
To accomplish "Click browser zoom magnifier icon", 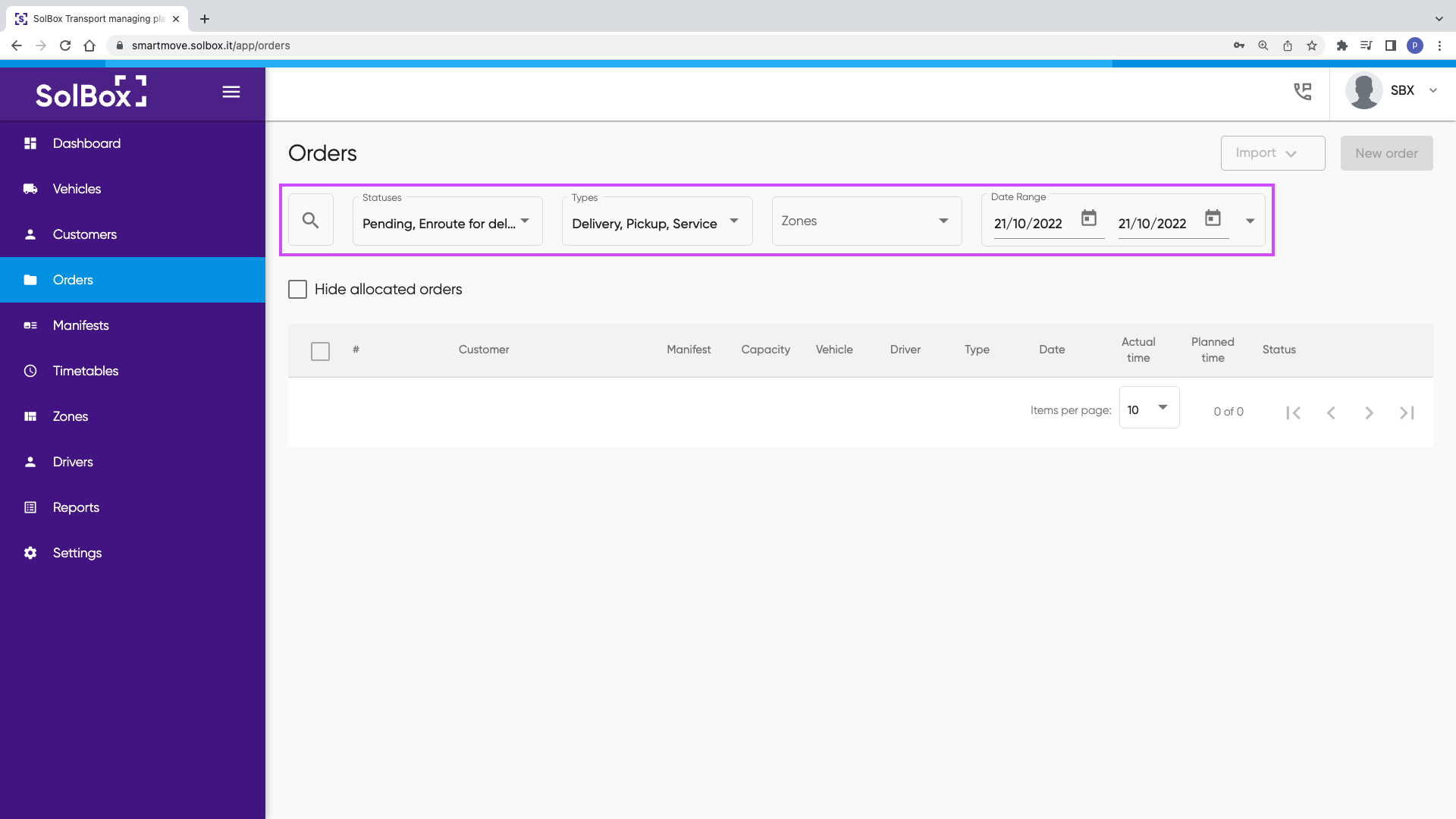I will [x=1263, y=45].
